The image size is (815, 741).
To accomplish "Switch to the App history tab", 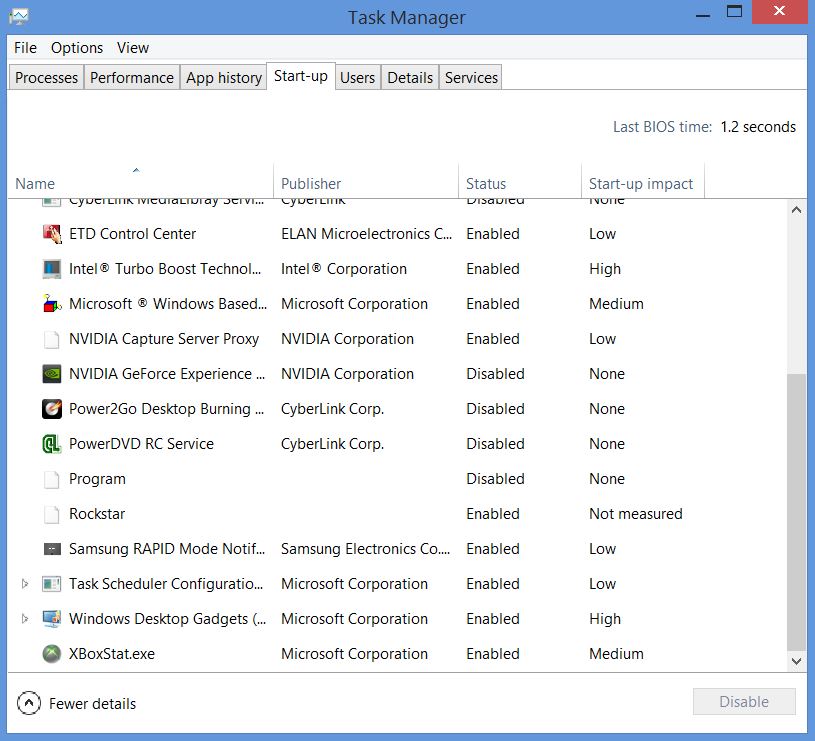I will point(224,77).
